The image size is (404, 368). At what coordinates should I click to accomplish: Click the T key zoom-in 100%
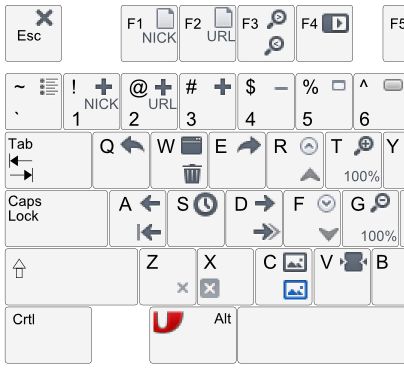[x=354, y=160]
